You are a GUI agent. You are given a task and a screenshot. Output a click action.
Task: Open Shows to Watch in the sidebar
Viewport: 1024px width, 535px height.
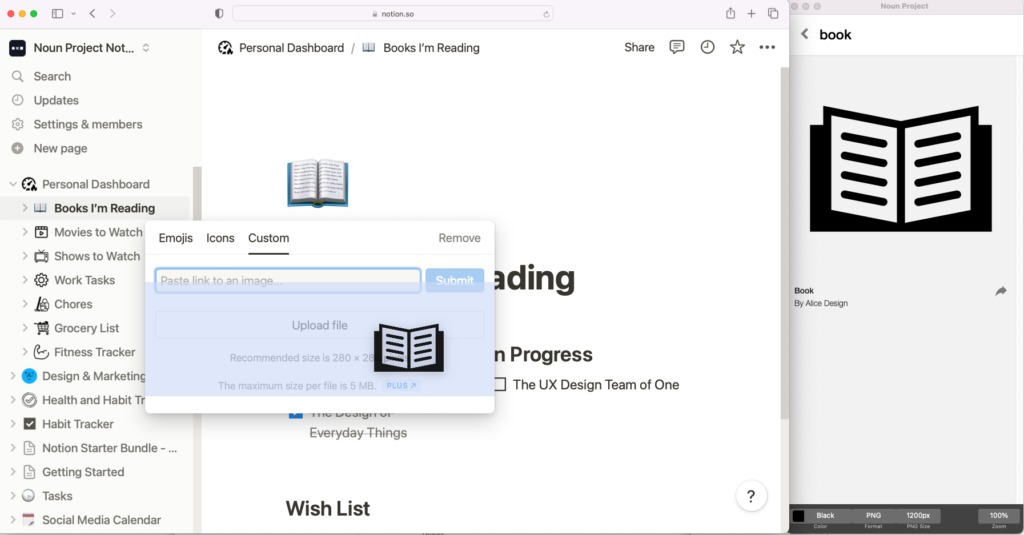point(97,256)
